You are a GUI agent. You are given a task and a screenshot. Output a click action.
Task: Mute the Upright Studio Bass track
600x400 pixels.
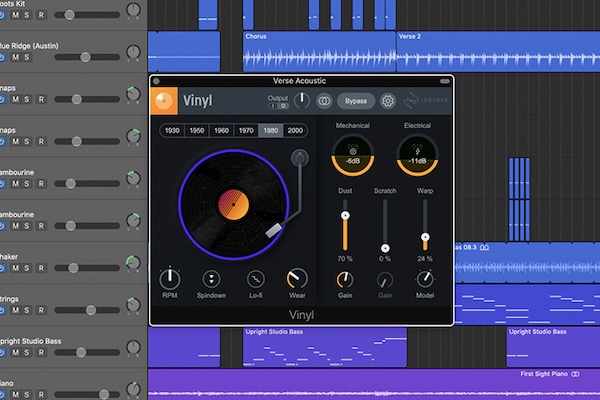click(16, 353)
